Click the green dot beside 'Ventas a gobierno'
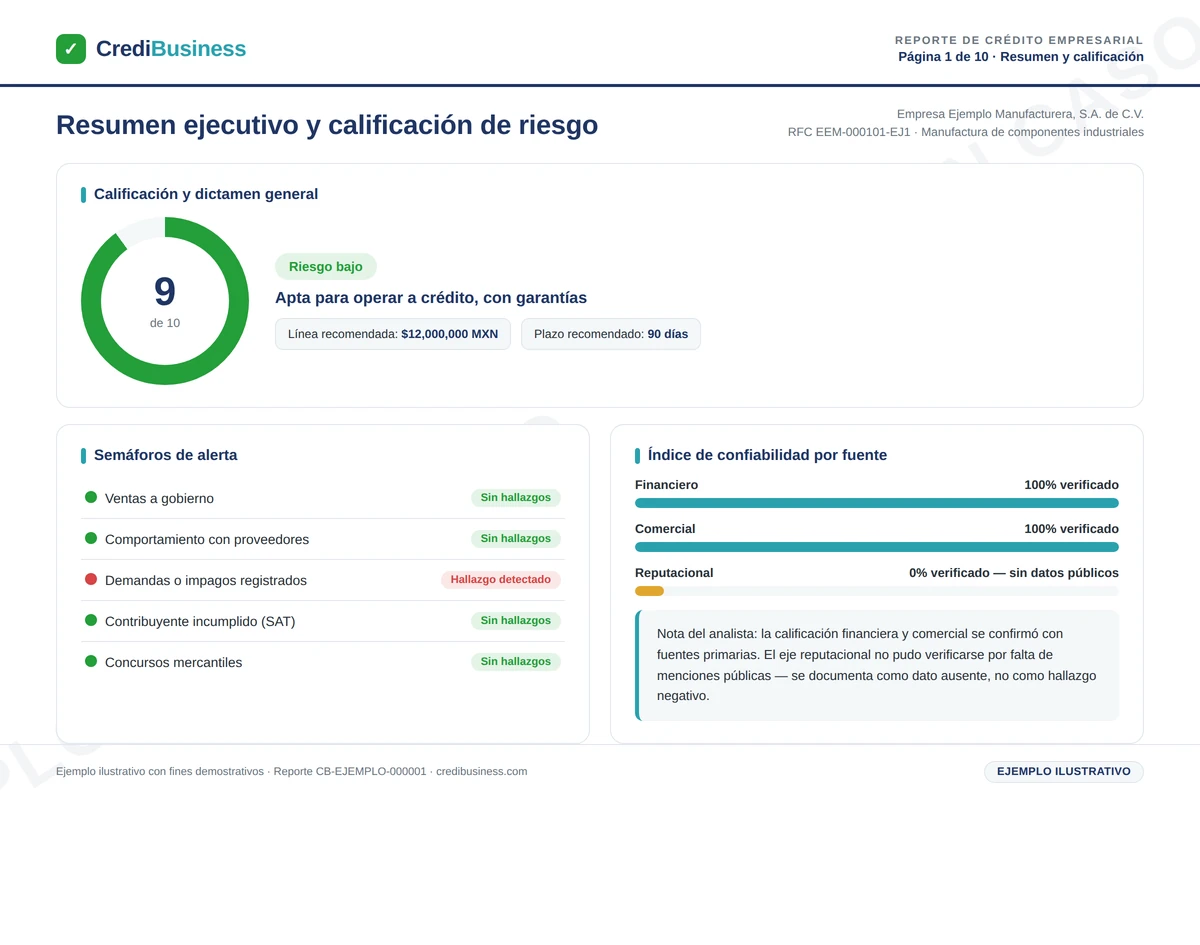Image resolution: width=1200 pixels, height=945 pixels. click(x=91, y=497)
